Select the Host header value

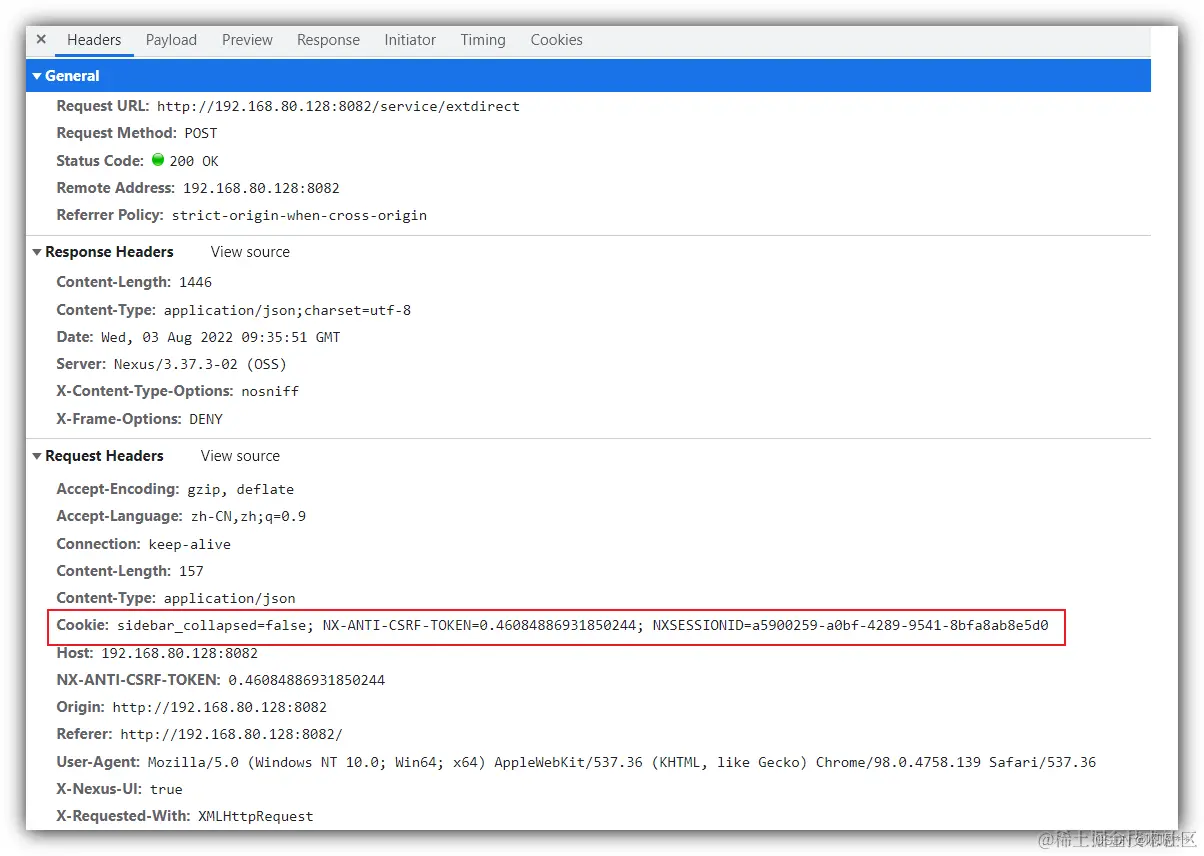pyautogui.click(x=180, y=653)
